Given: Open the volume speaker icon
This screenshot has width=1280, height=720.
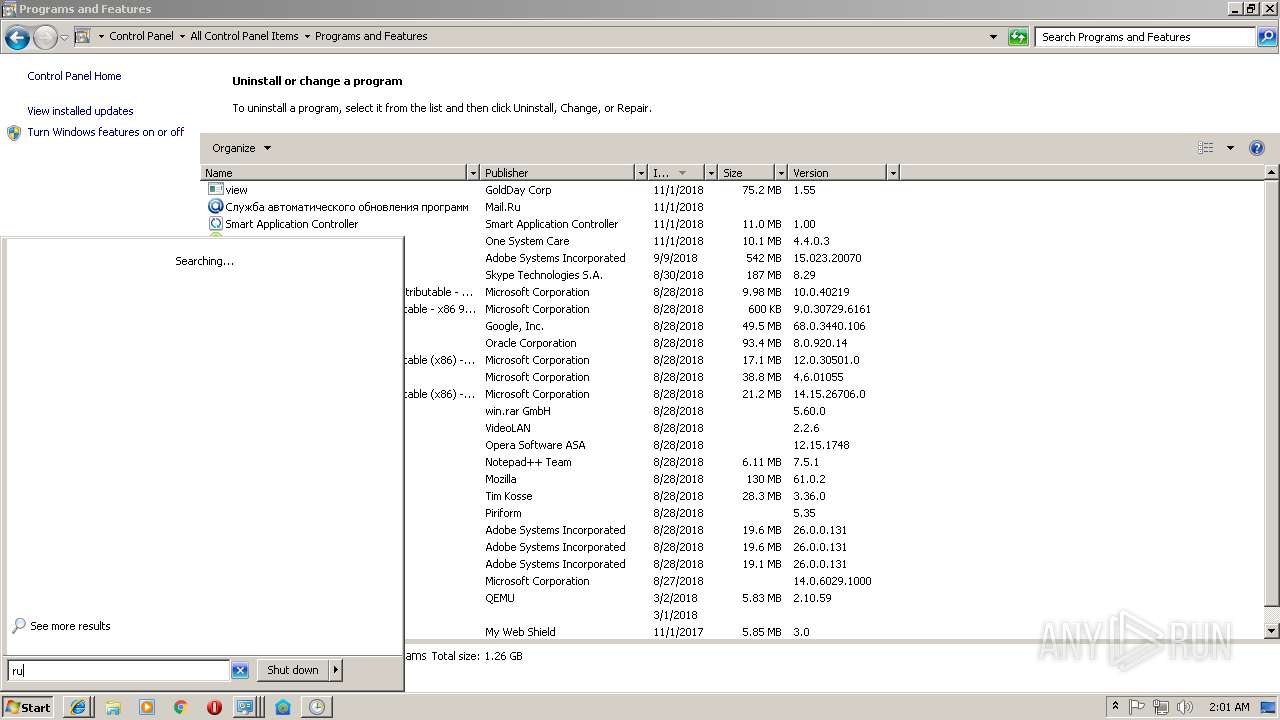Looking at the screenshot, I should point(1185,707).
